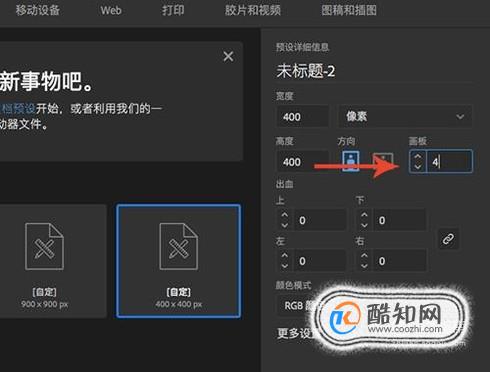Switch to the Web preset tab
Image resolution: width=490 pixels, height=372 pixels.
pyautogui.click(x=111, y=10)
